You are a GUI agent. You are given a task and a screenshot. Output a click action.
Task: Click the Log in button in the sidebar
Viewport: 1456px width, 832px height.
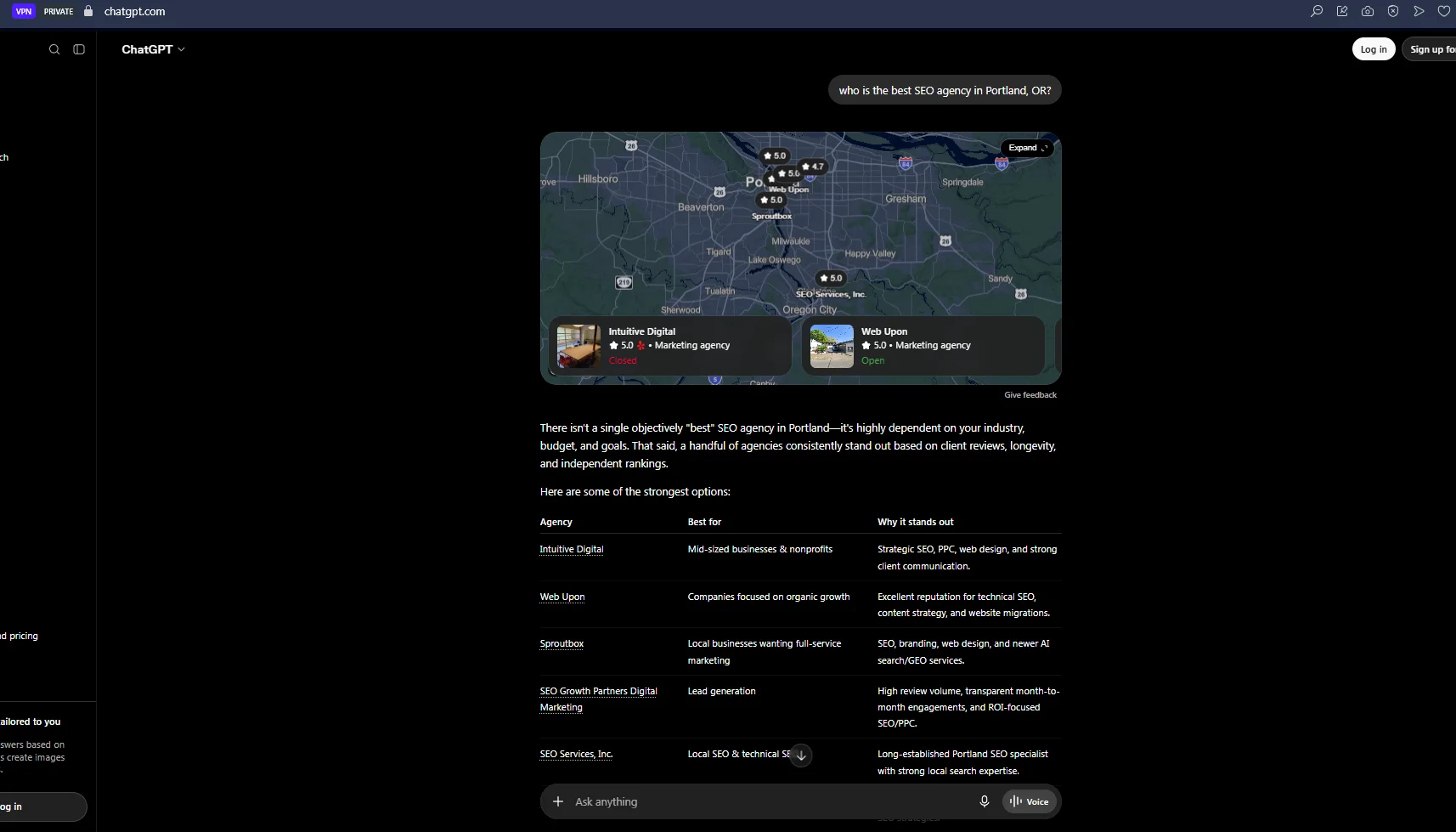tap(42, 807)
